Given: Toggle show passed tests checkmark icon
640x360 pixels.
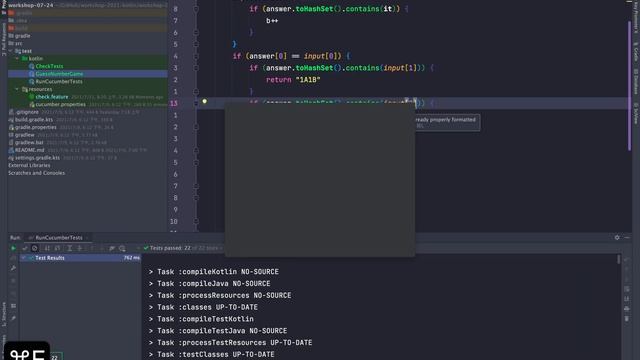Looking at the screenshot, I should [x=24, y=248].
